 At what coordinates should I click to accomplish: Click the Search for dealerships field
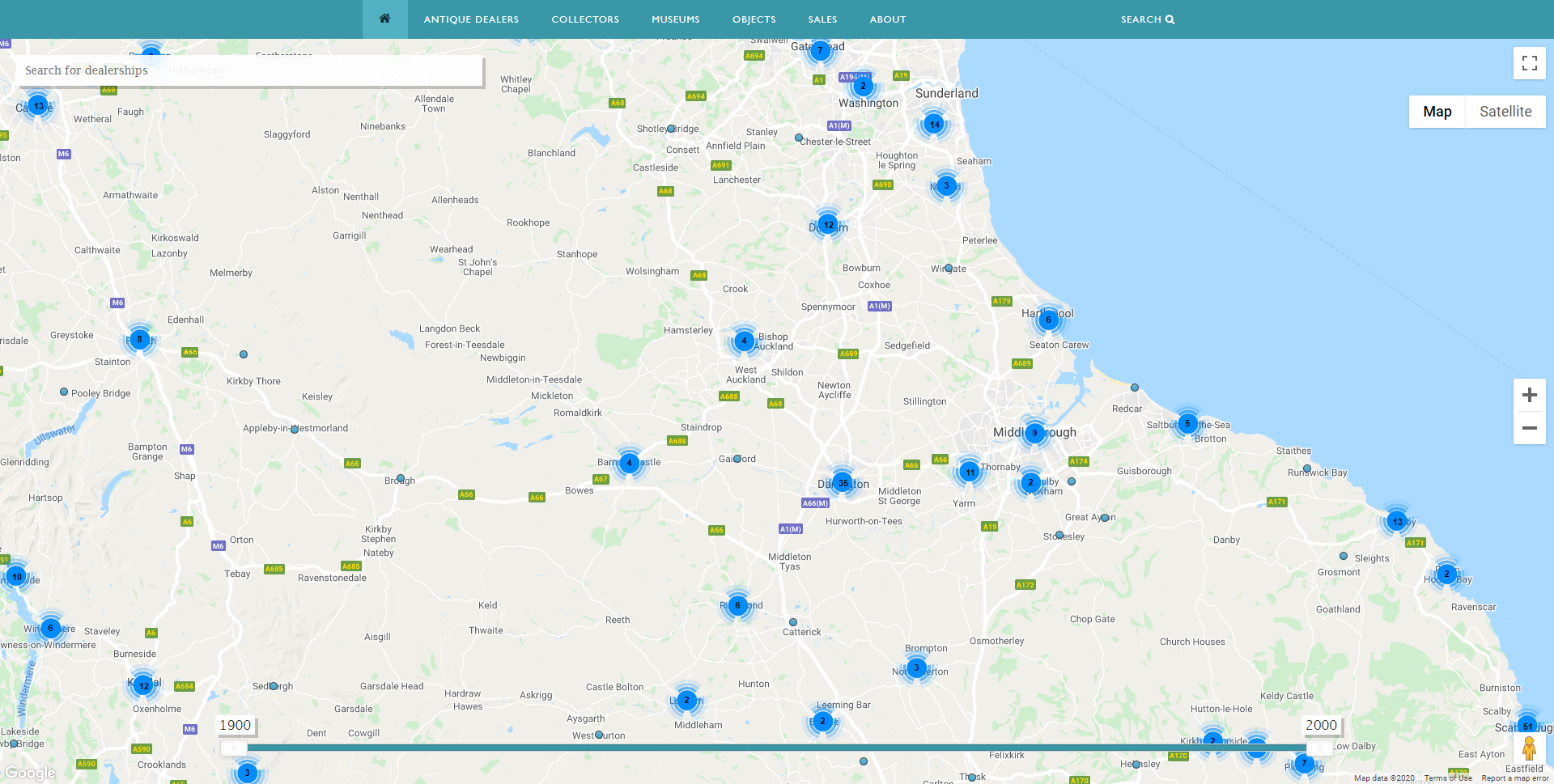tap(249, 70)
